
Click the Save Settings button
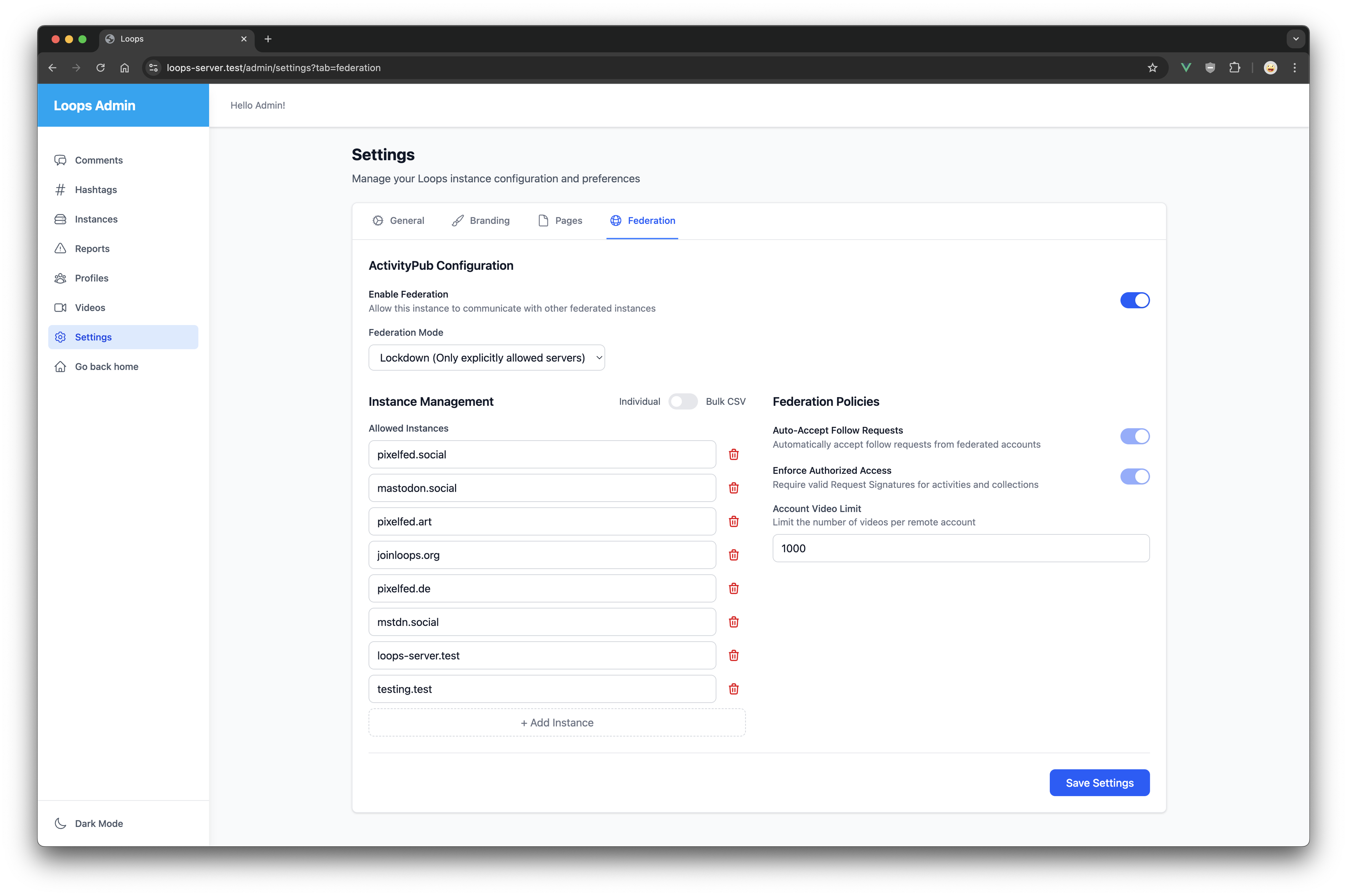pos(1099,783)
